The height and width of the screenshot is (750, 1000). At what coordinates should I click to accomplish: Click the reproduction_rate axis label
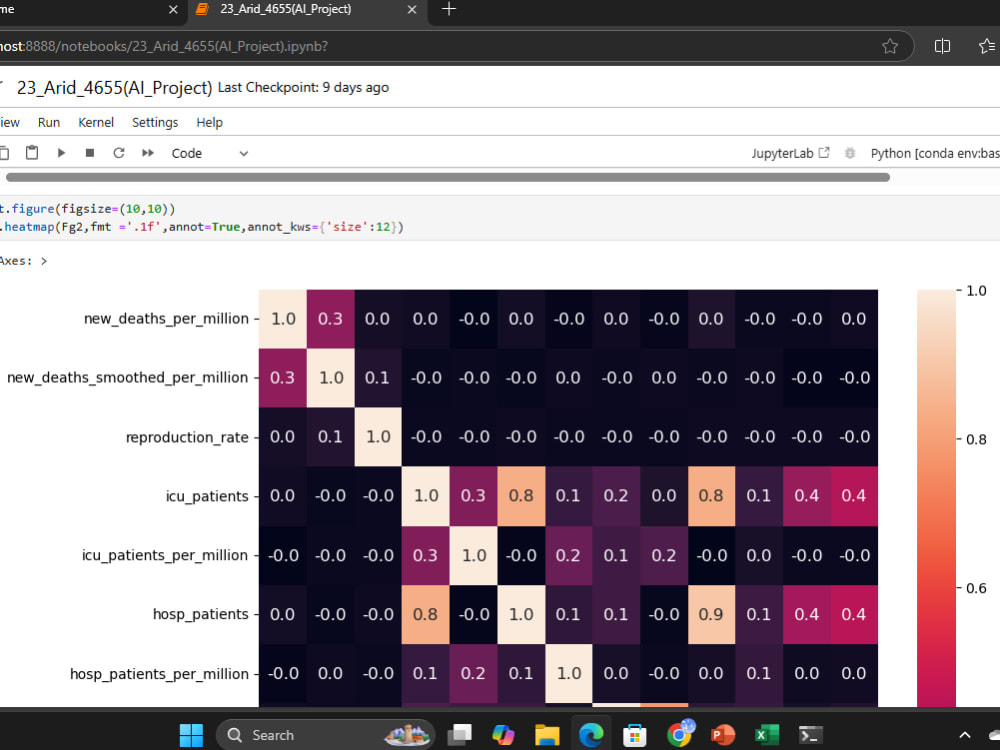(x=187, y=437)
